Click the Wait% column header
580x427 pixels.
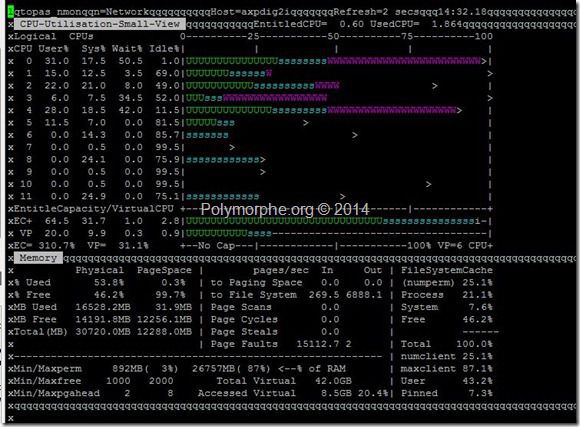point(127,49)
